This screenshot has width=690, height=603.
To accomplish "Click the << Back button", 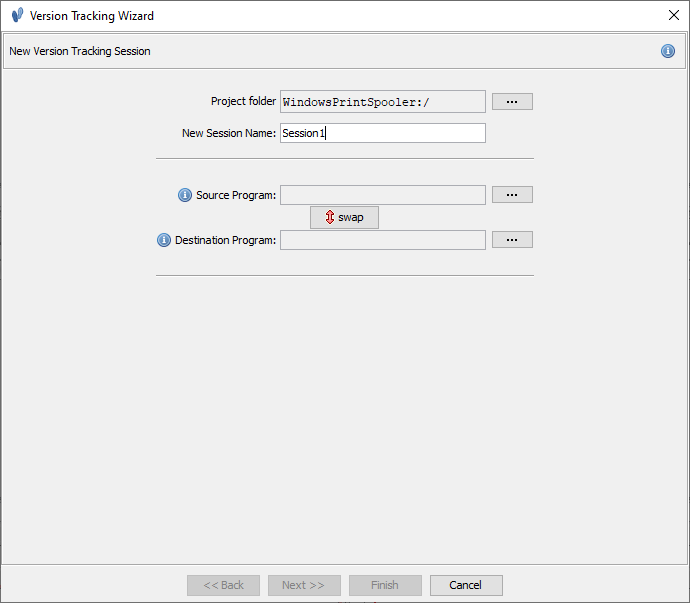I will coord(223,585).
